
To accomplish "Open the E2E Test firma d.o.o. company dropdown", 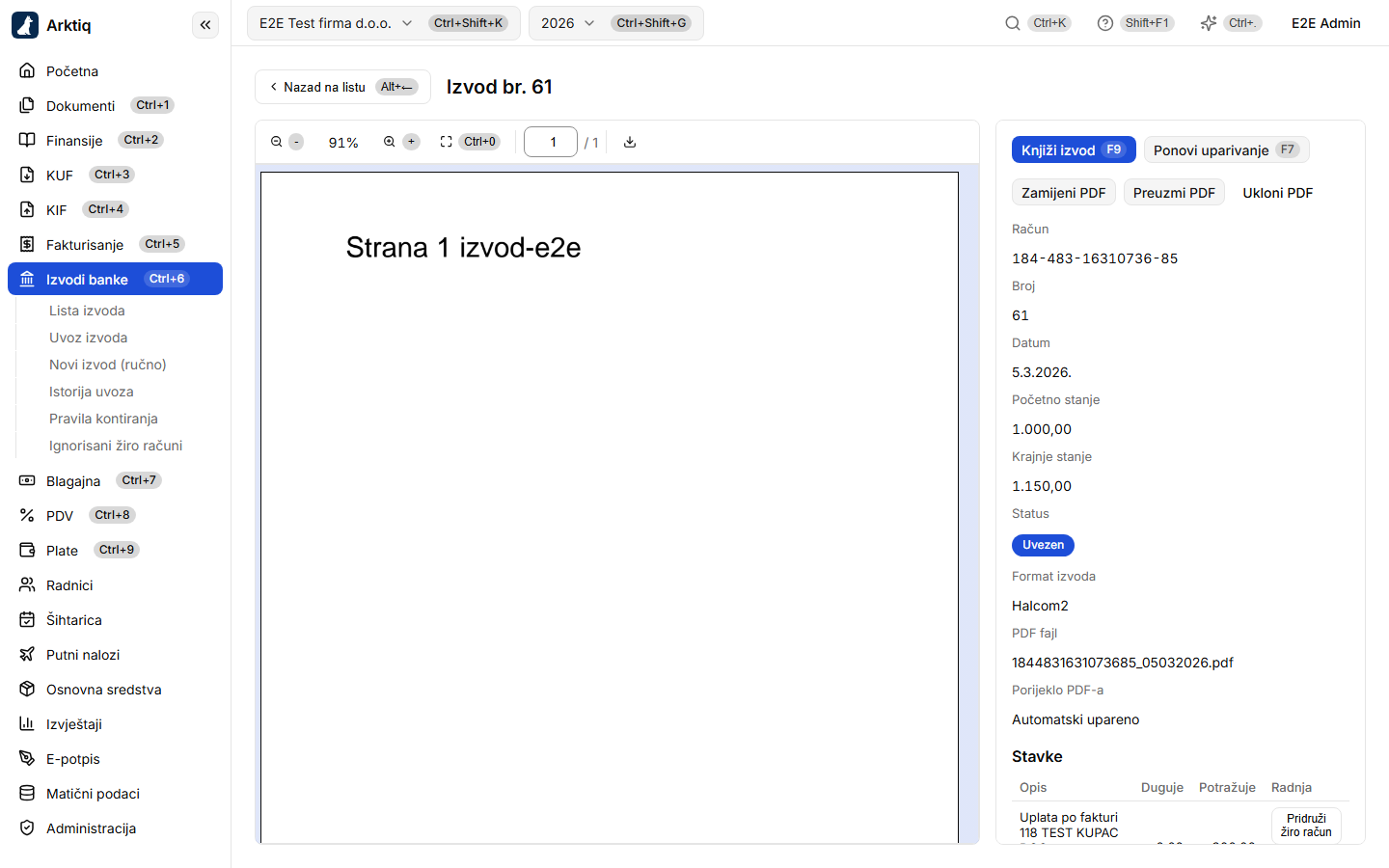I will (383, 23).
